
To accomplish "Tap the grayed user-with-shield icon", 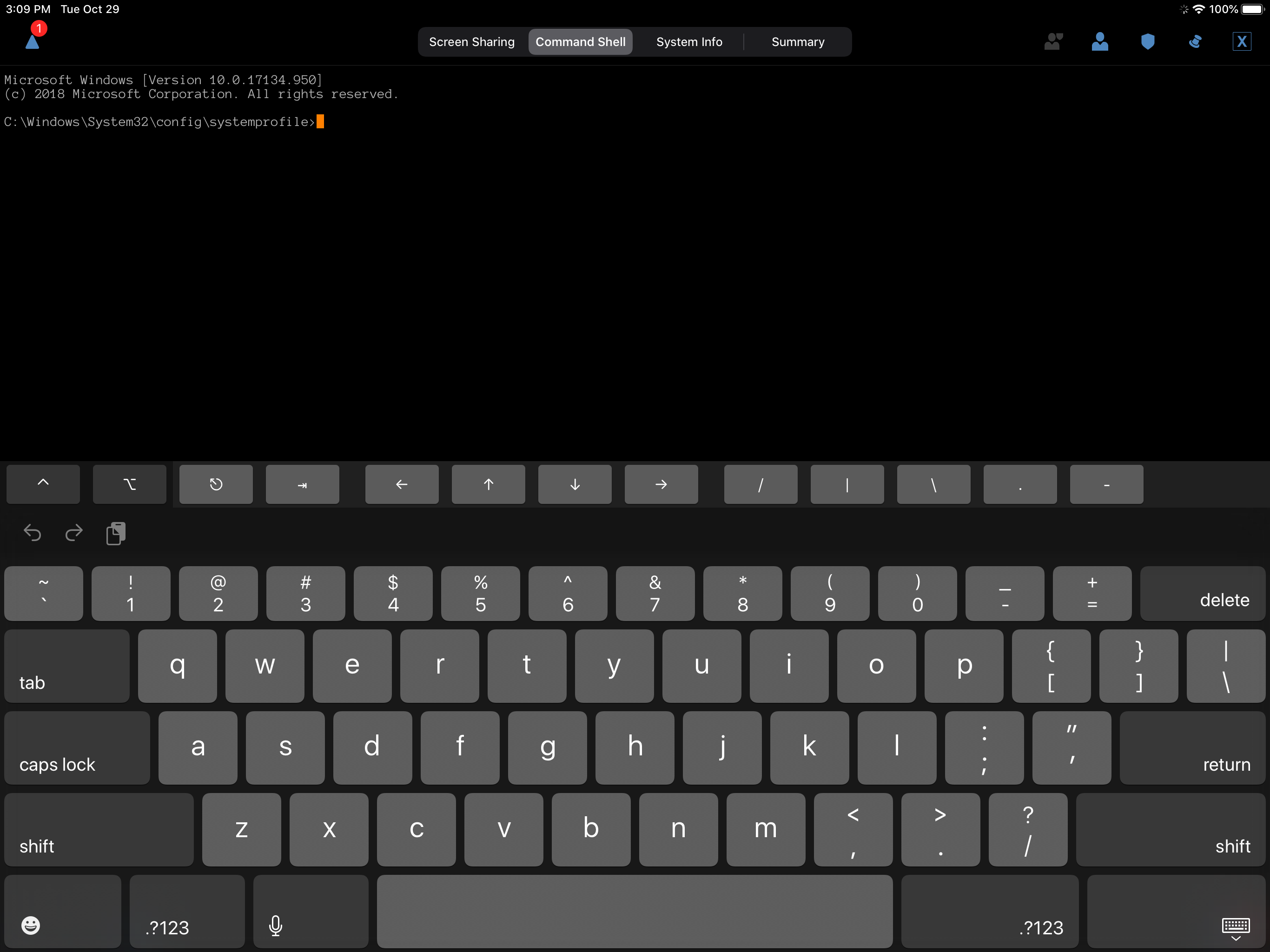I will (x=1053, y=42).
